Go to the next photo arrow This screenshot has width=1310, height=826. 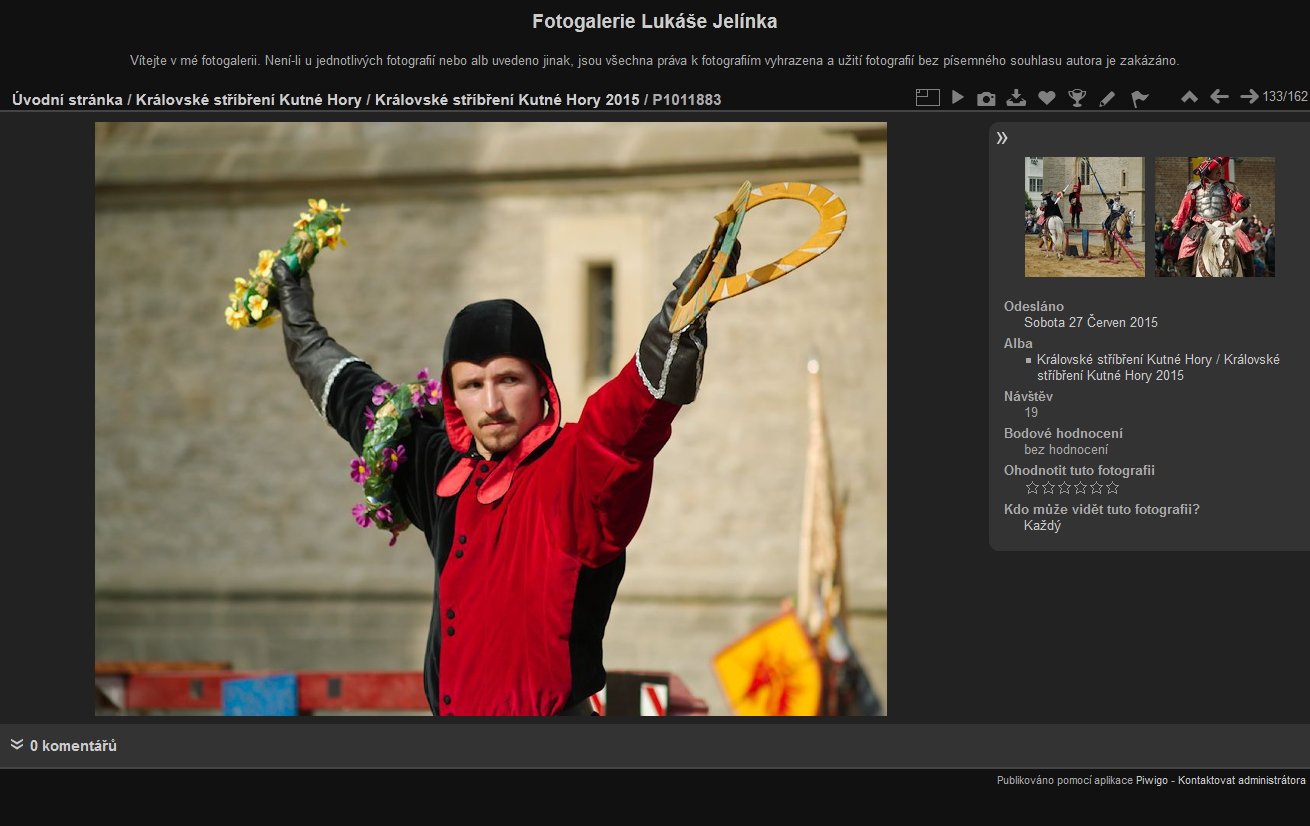[x=1249, y=97]
